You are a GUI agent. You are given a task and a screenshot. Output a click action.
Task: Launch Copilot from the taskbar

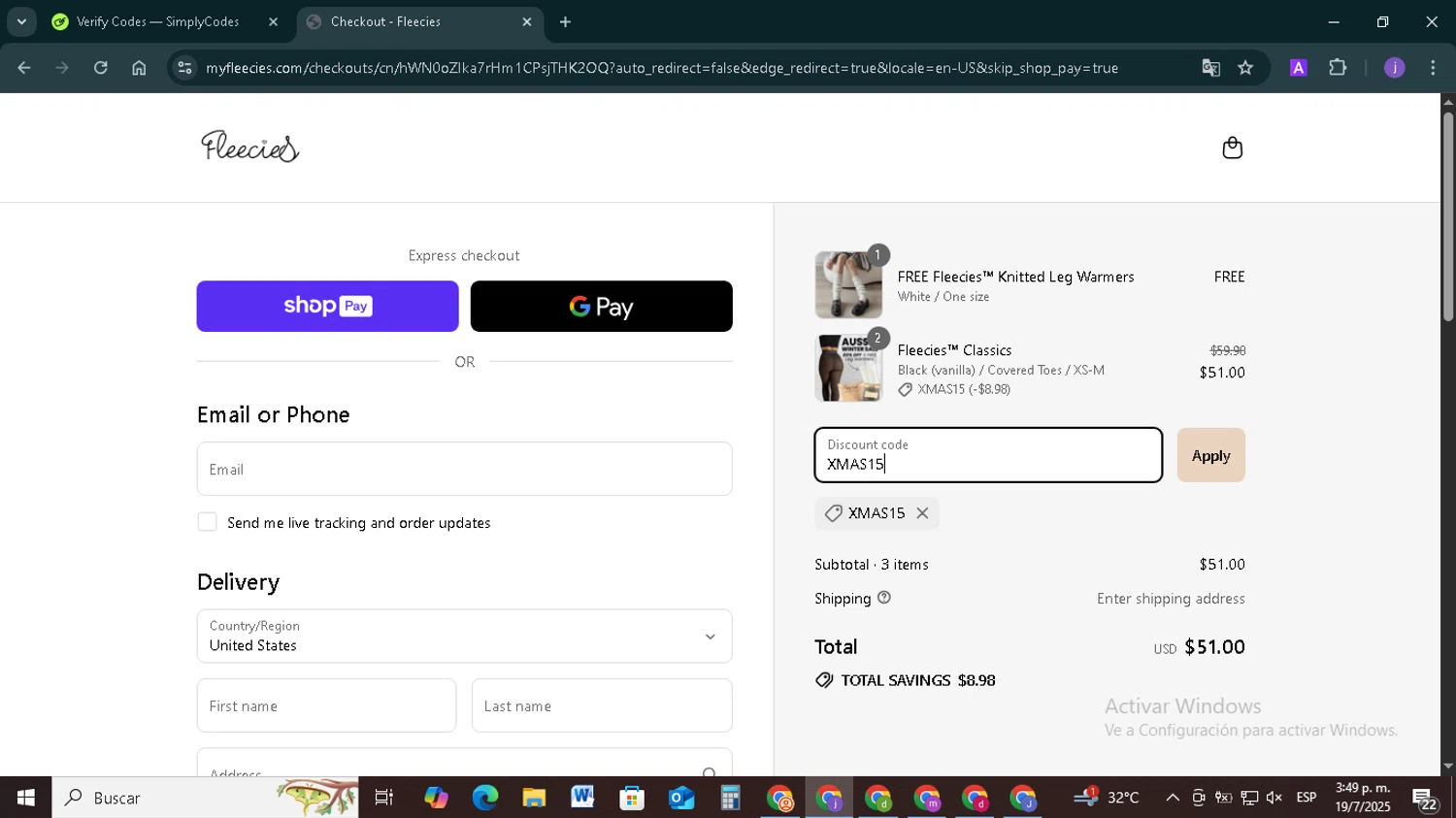[436, 798]
